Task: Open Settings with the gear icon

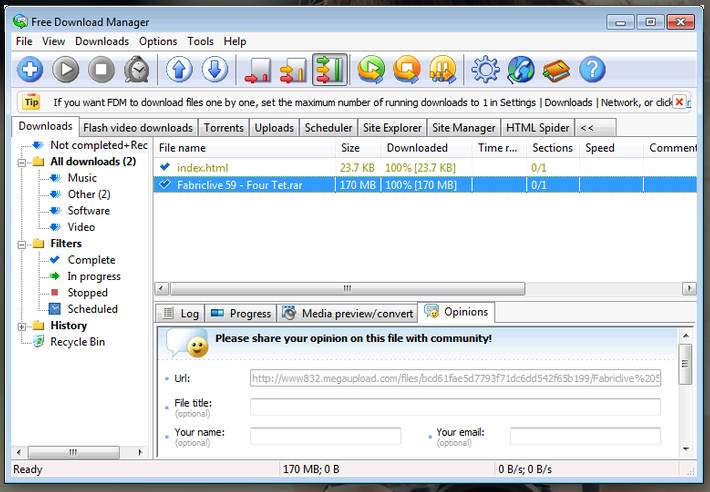Action: click(485, 70)
